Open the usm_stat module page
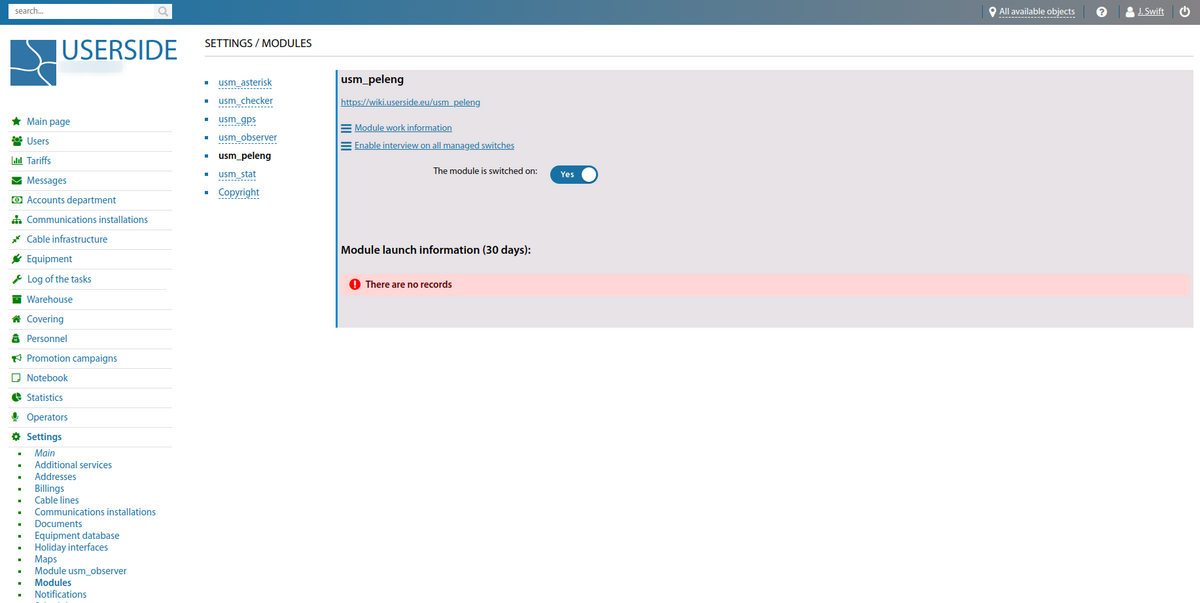 pyautogui.click(x=237, y=173)
